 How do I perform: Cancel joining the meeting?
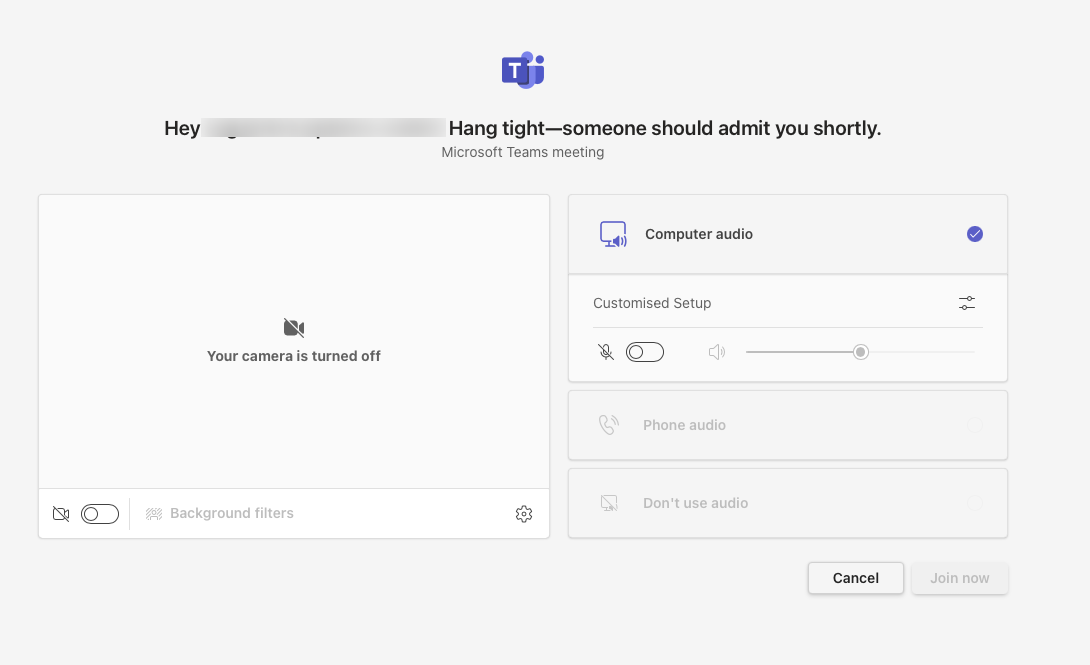pyautogui.click(x=856, y=578)
